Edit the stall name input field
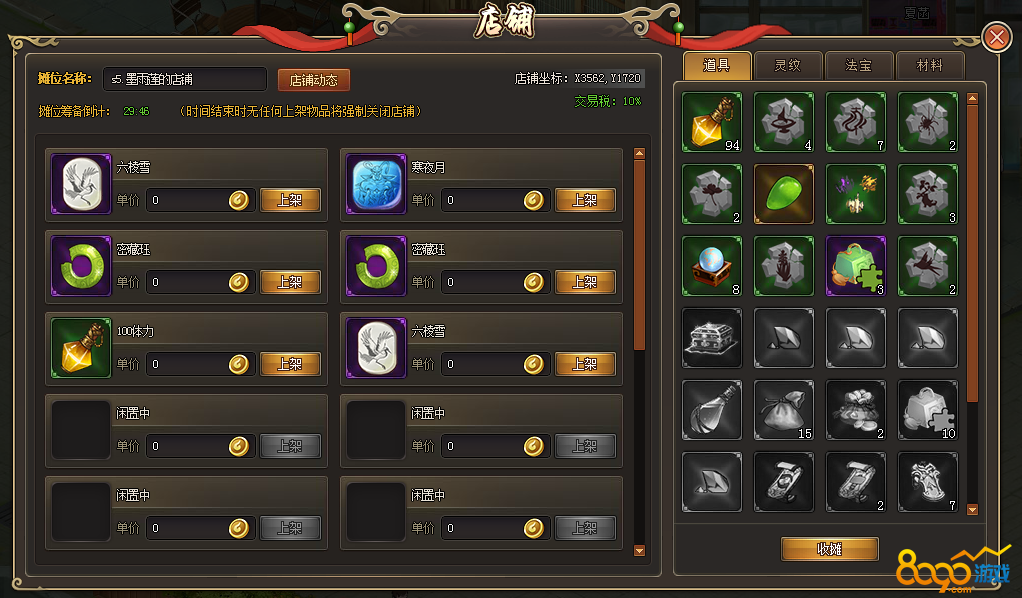 [185, 79]
